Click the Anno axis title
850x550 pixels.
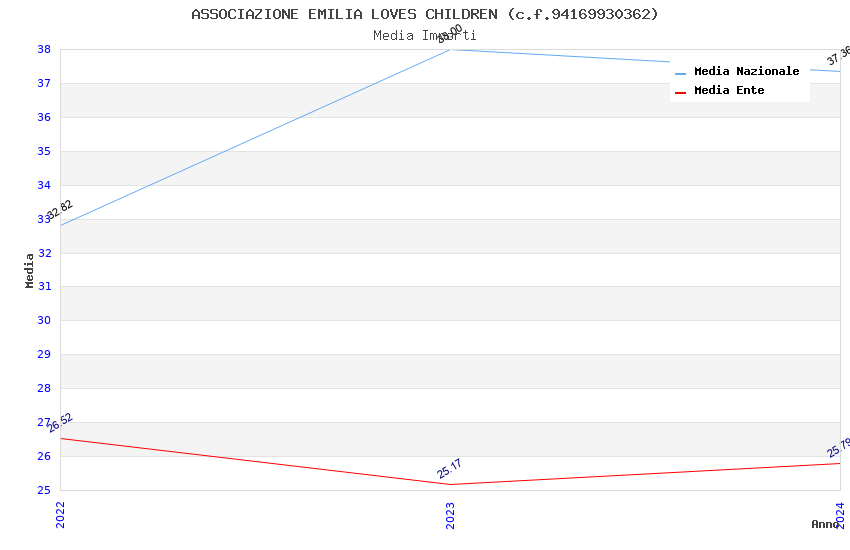click(x=825, y=524)
